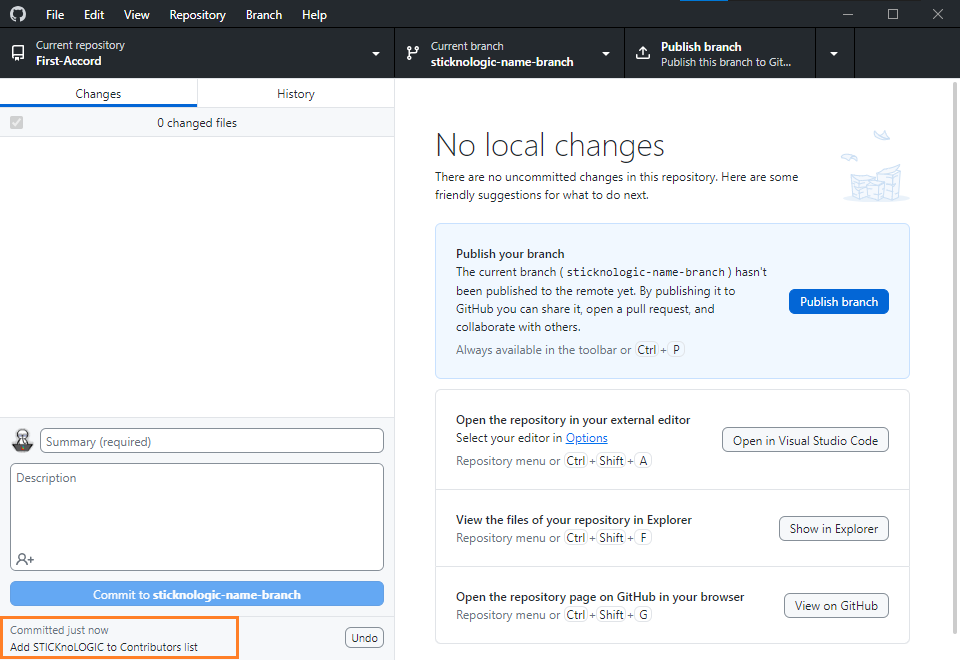Image resolution: width=960 pixels, height=660 pixels.
Task: Maximize the GitHub Desktop window
Action: click(893, 14)
